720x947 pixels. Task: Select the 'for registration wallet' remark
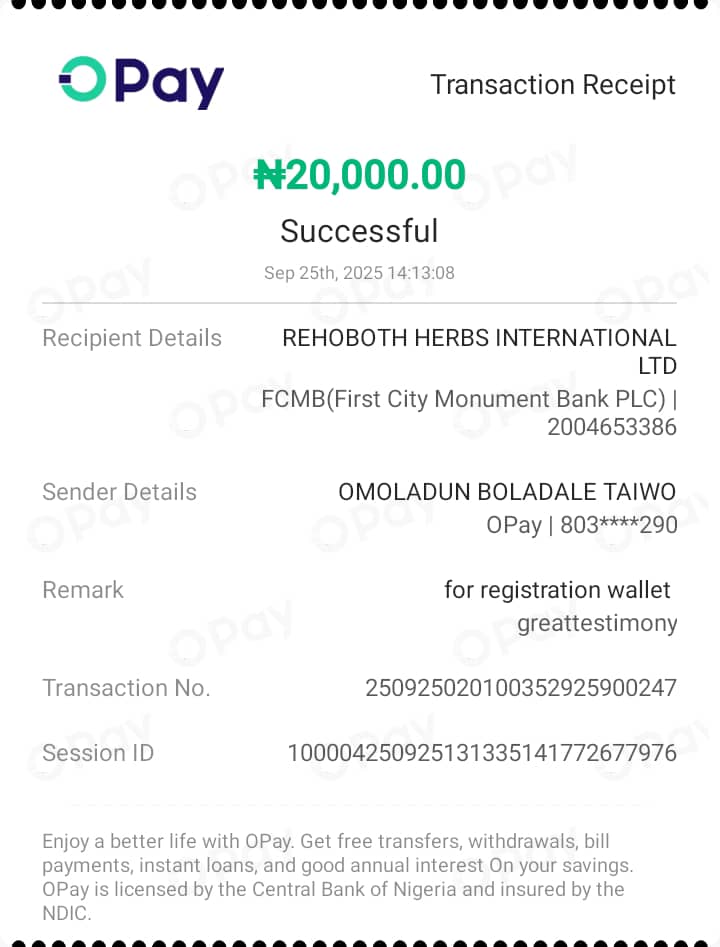(x=557, y=590)
